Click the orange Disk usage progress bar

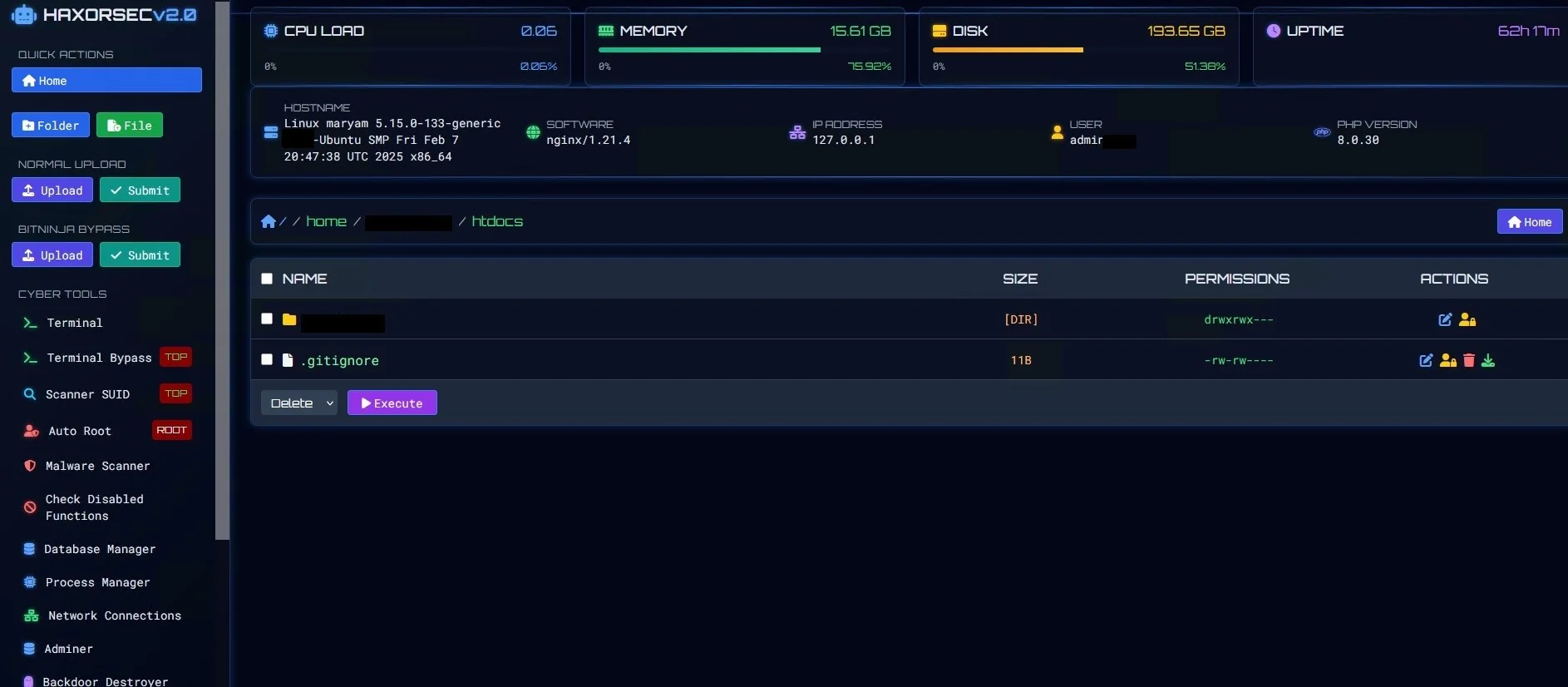point(1008,50)
